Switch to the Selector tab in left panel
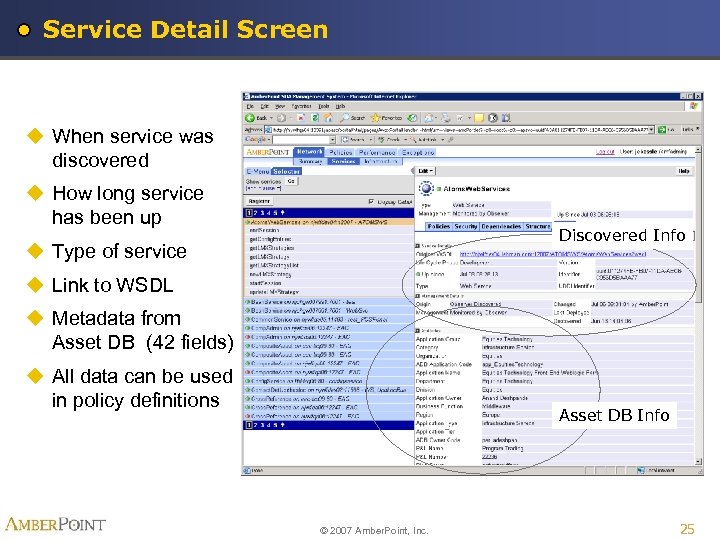Screen dimensions: 720x540 click(287, 171)
